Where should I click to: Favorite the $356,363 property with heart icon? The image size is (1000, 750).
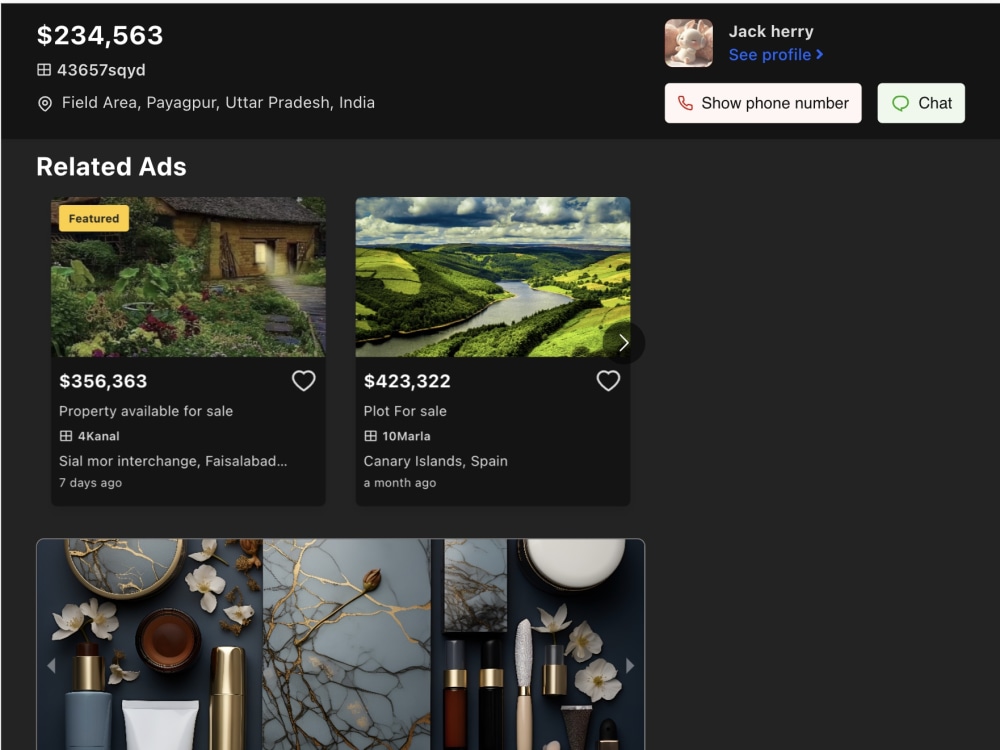click(x=304, y=381)
